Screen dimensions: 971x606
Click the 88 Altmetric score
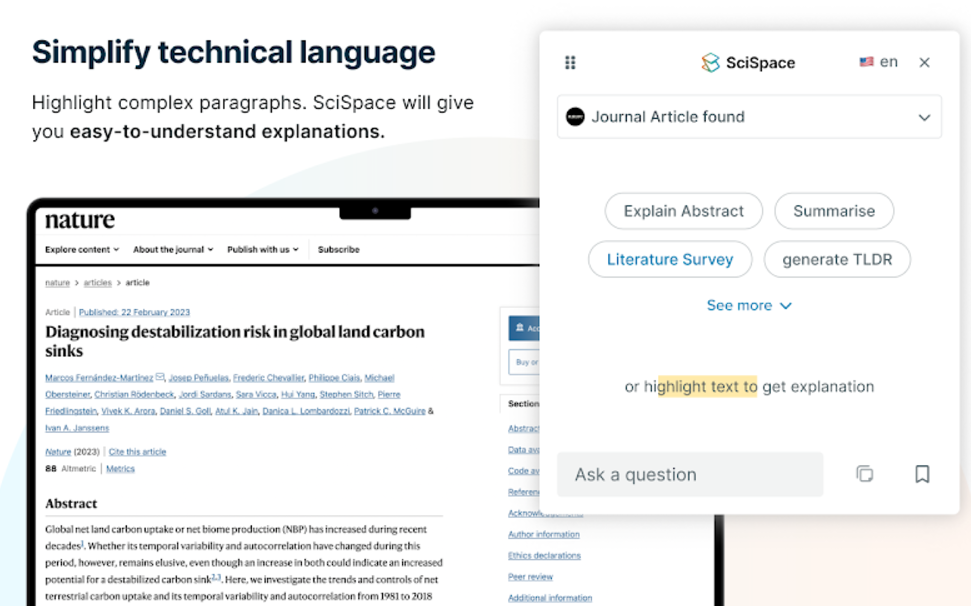(71, 469)
